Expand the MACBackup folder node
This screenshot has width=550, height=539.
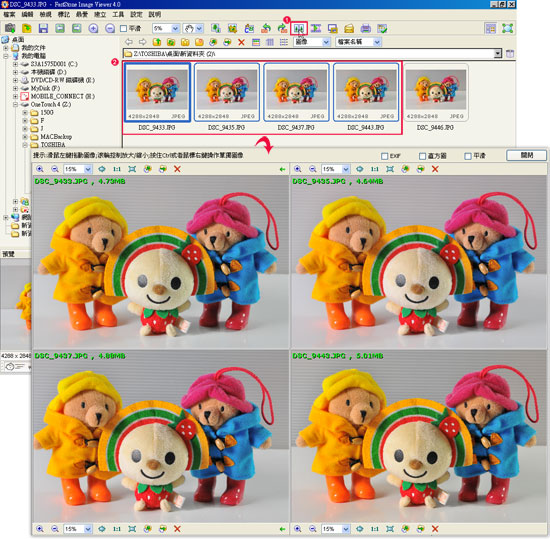point(25,137)
